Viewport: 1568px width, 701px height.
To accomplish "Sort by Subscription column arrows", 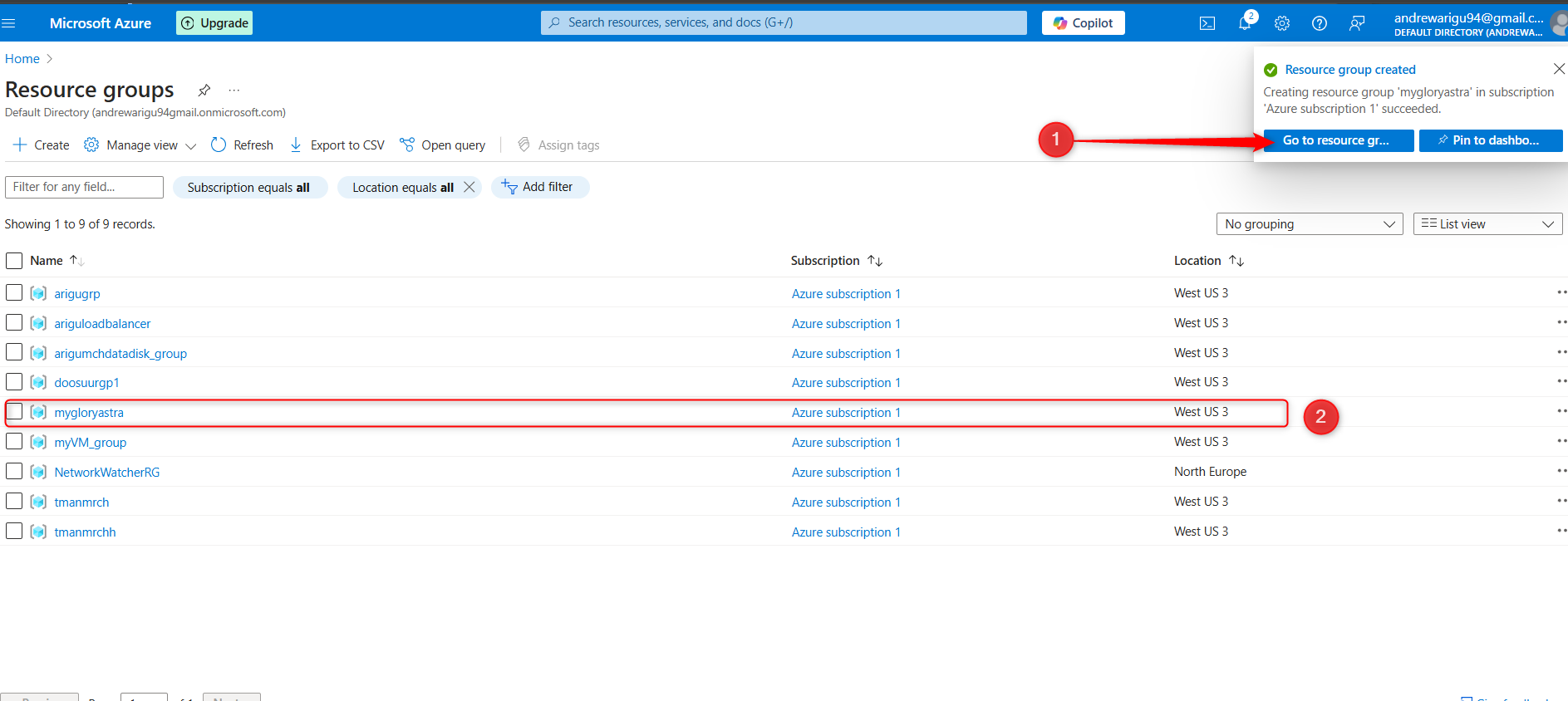I will pyautogui.click(x=875, y=261).
